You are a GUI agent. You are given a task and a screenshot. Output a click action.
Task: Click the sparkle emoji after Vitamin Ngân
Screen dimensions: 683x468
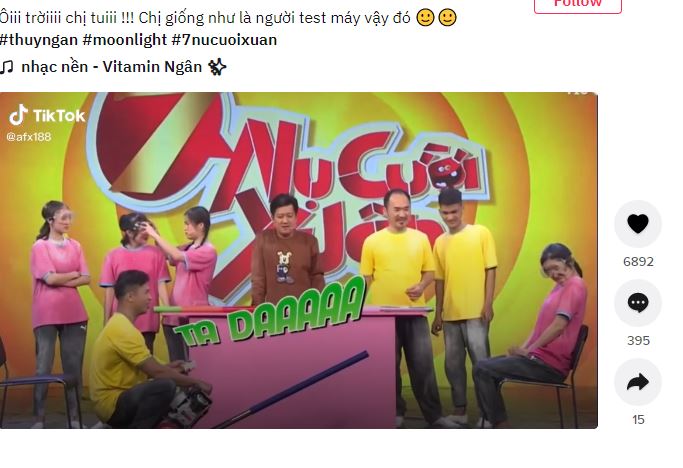(217, 67)
